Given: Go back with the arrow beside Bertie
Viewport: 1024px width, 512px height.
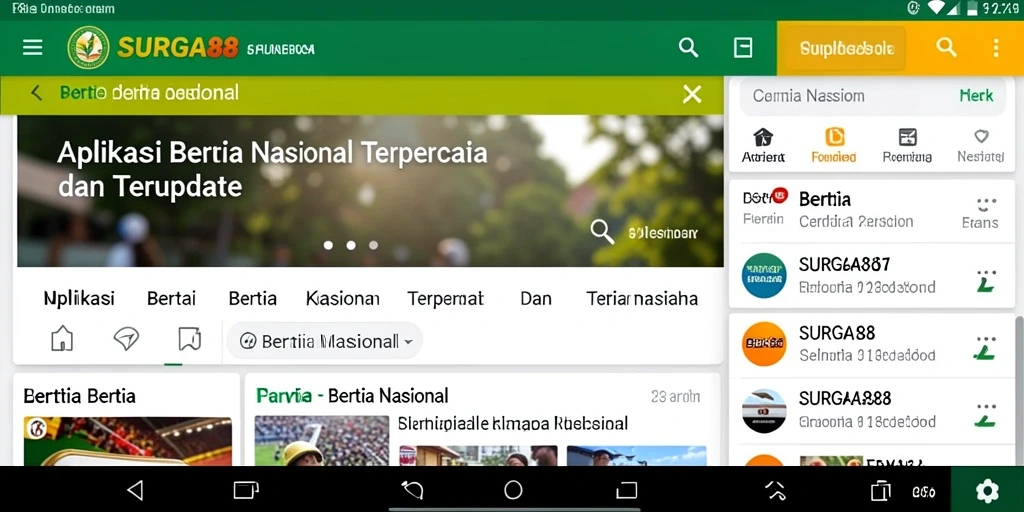Looking at the screenshot, I should coord(37,93).
